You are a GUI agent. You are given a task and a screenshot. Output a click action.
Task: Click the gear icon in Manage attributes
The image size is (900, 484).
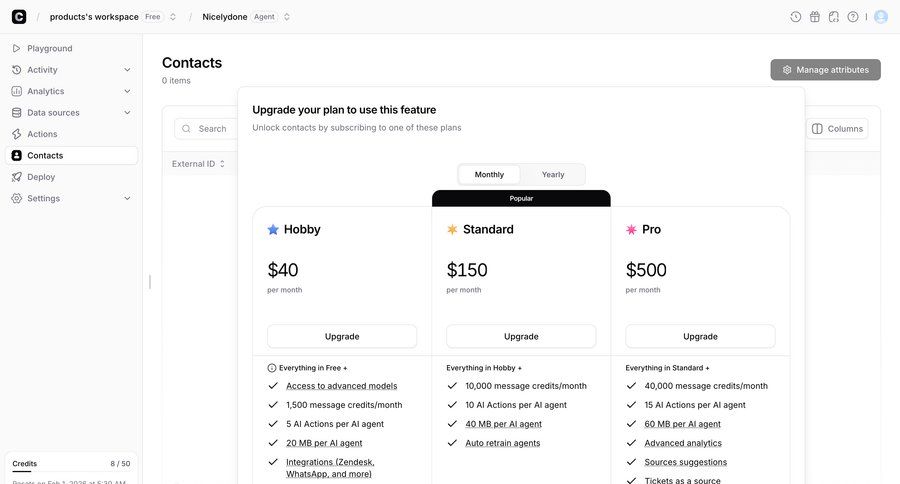coord(787,70)
